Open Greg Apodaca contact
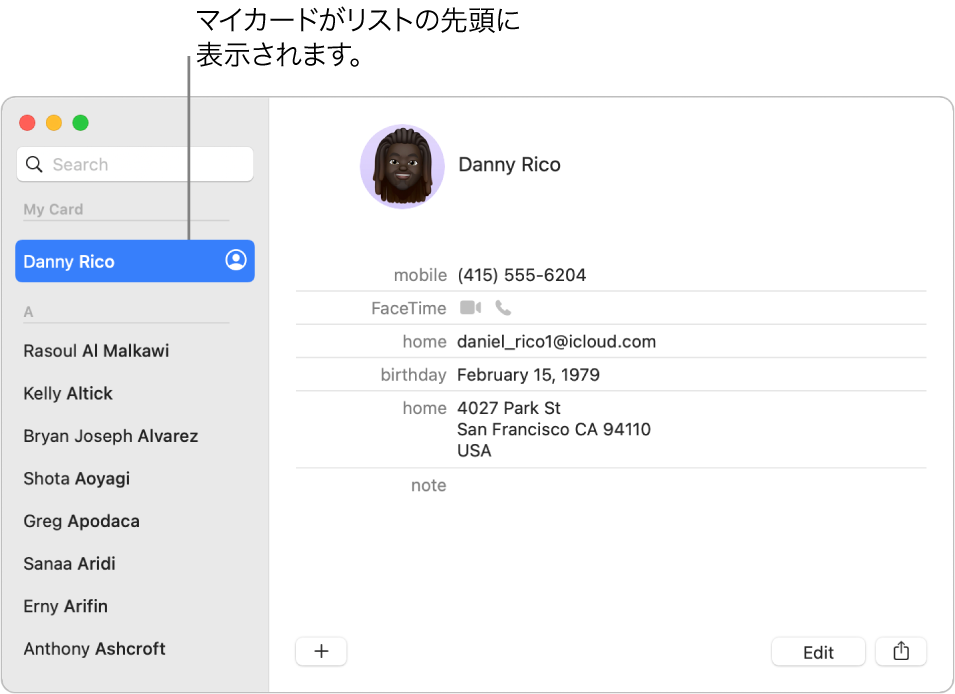The width and height of the screenshot is (955, 694). pos(82,522)
